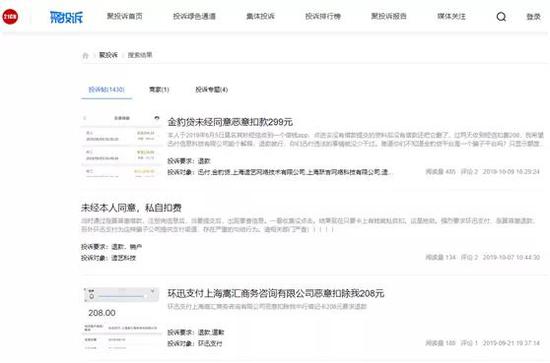The height and width of the screenshot is (363, 550).
Task: Click the summary text of the 私自扣费 complaint
Action: tap(308, 225)
